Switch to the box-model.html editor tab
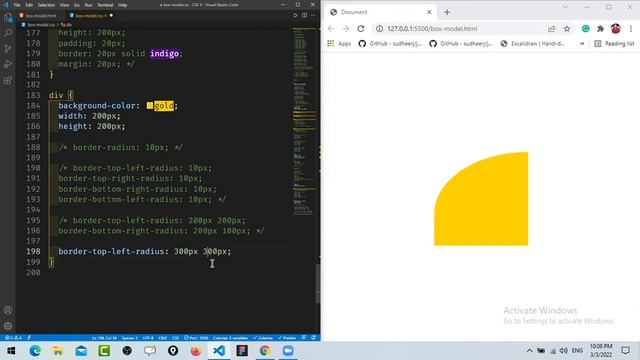 tap(40, 16)
